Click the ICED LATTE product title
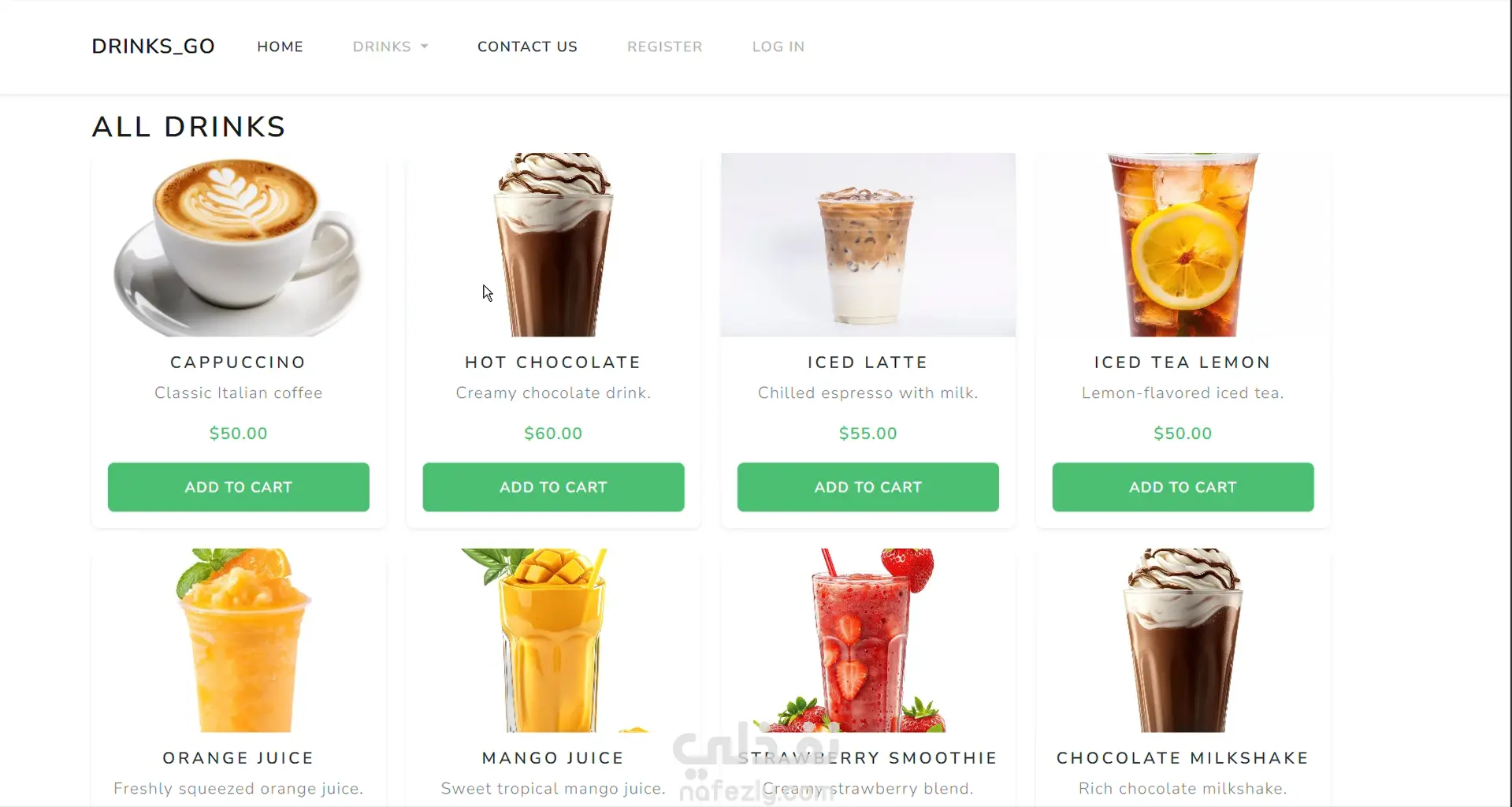 click(x=867, y=363)
